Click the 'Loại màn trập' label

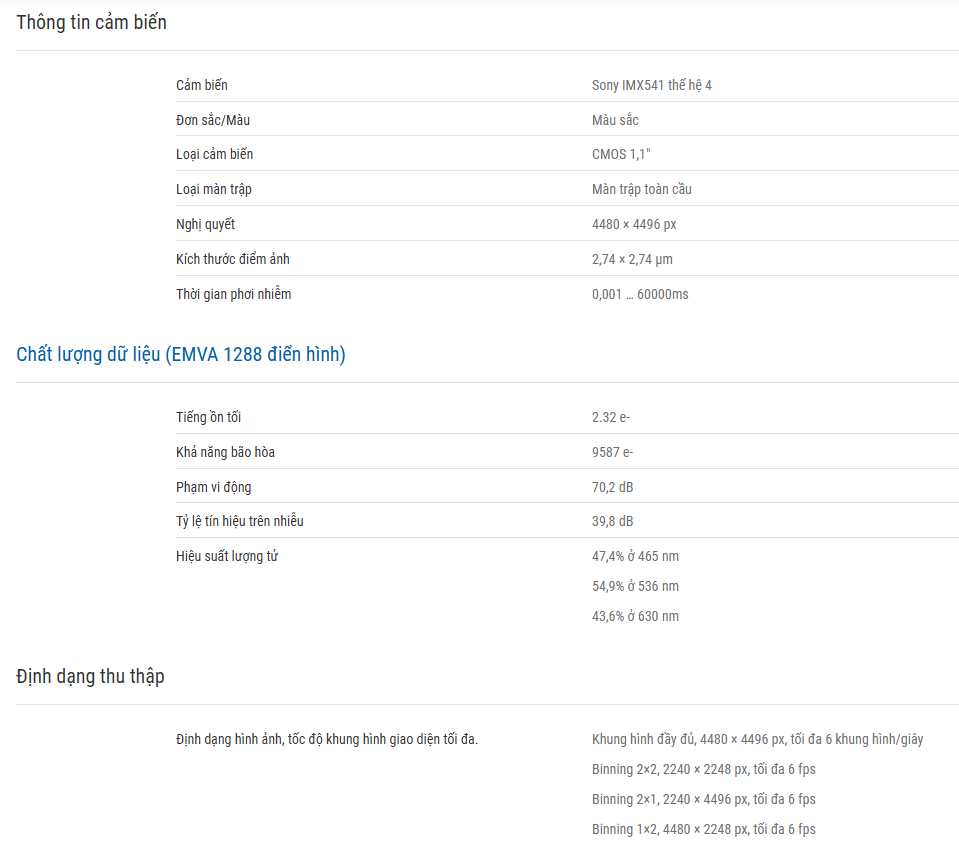[214, 189]
